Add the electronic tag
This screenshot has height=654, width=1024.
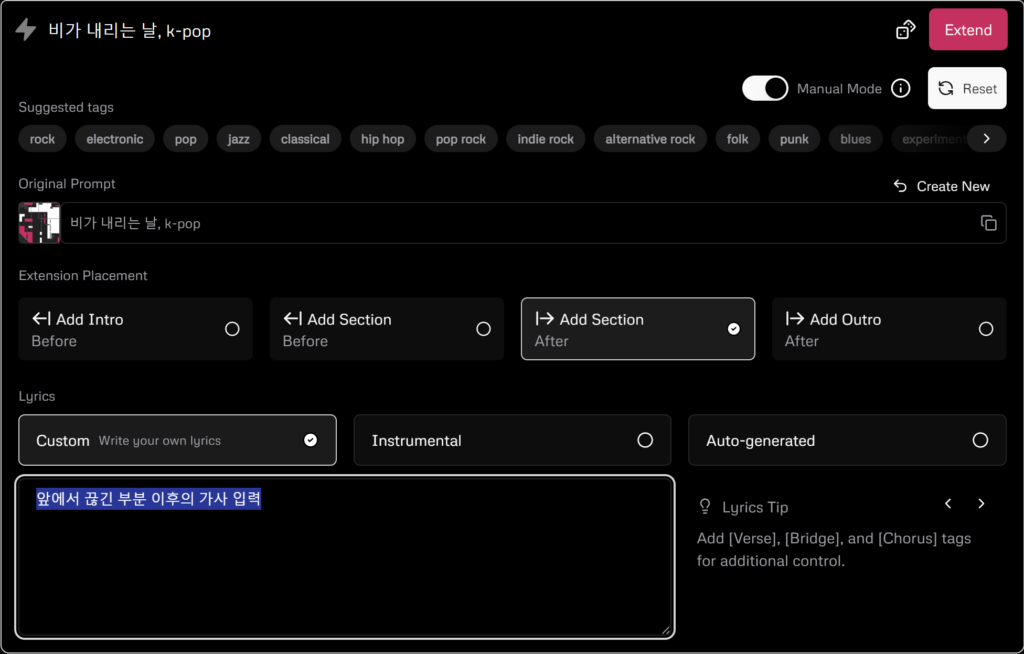[x=115, y=139]
